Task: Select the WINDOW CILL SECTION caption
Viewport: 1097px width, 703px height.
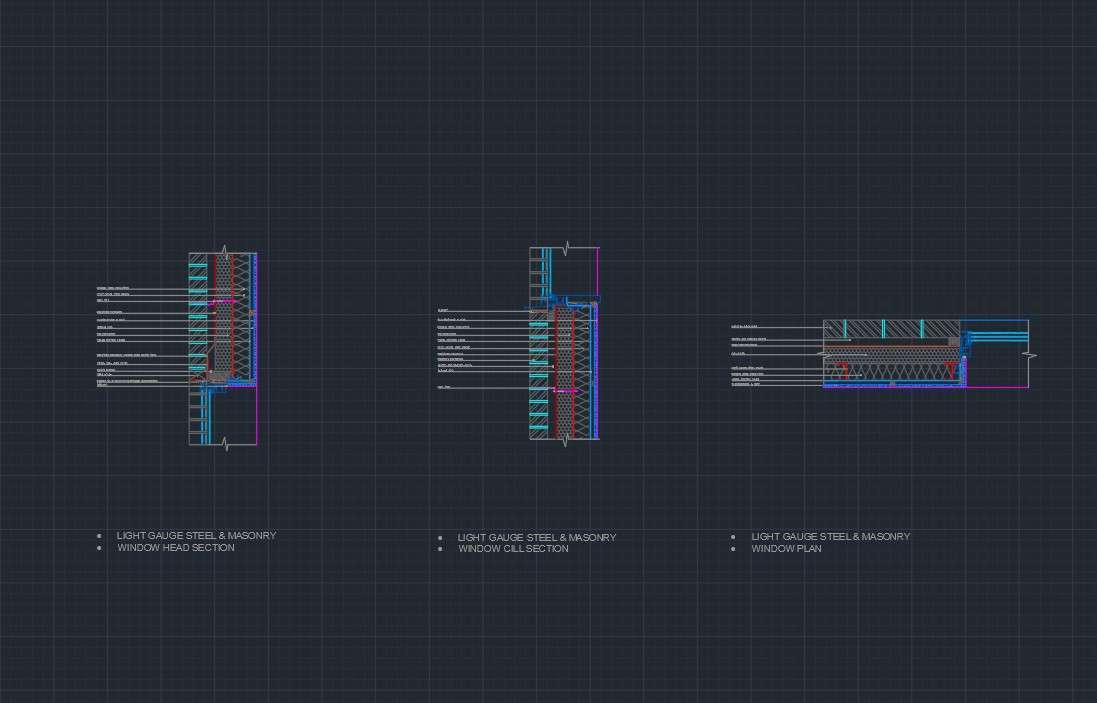Action: pyautogui.click(x=514, y=549)
